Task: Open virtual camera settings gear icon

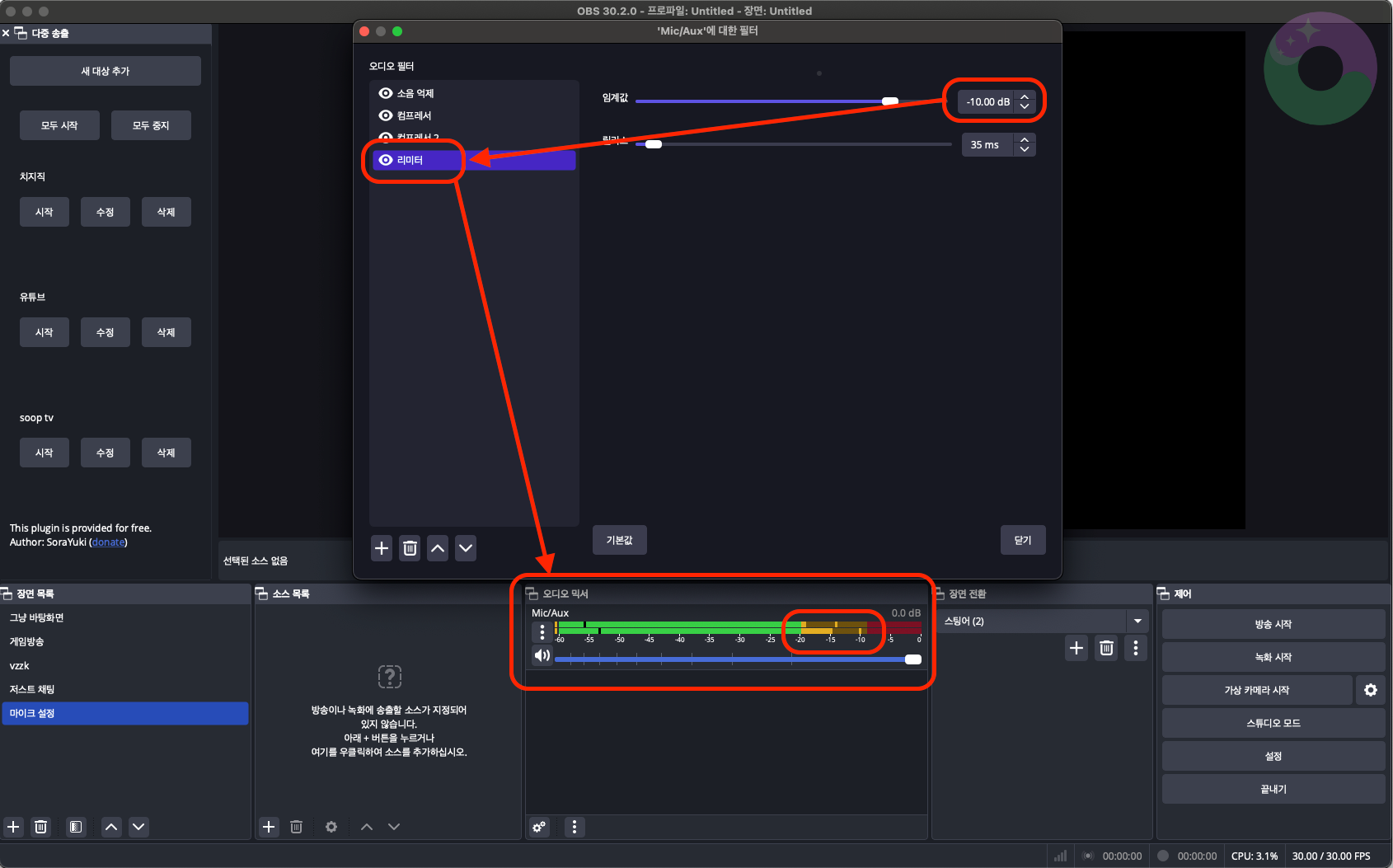Action: [x=1371, y=690]
